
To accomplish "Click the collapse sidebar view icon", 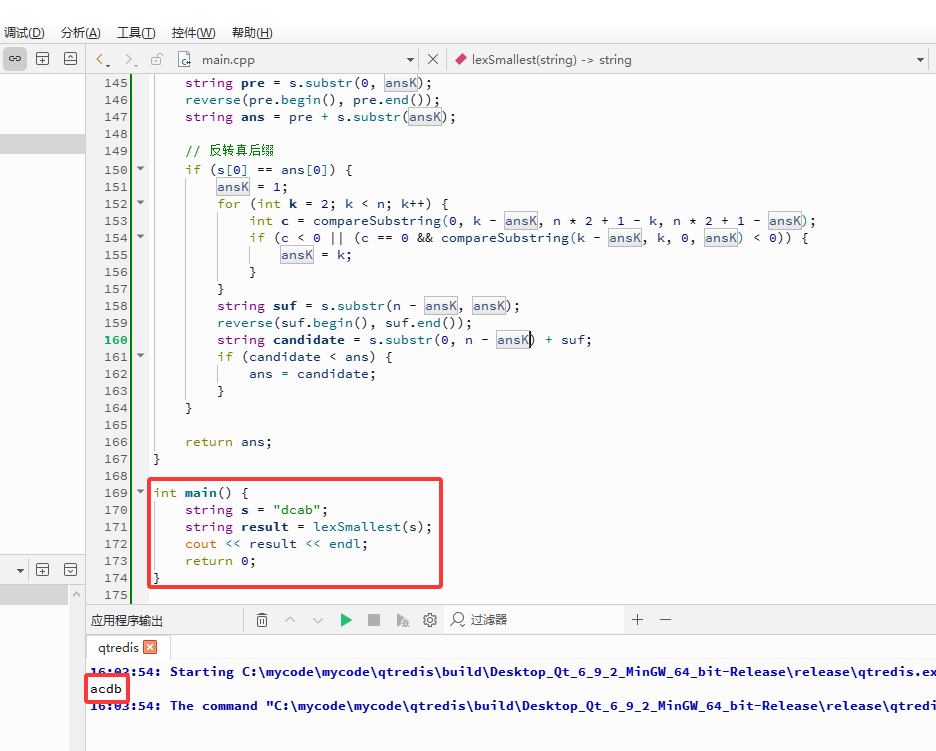I will [x=70, y=59].
